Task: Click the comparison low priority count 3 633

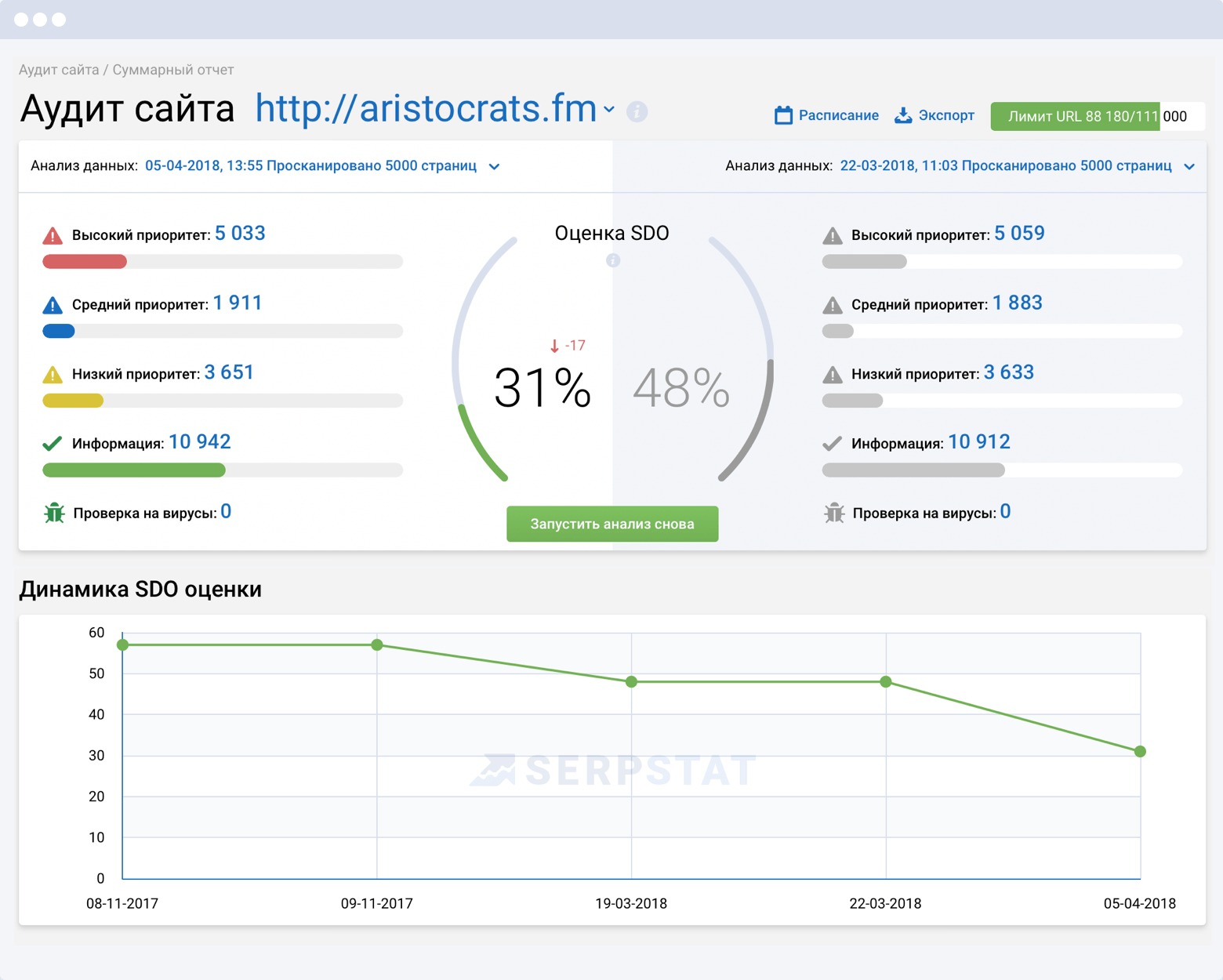Action: (x=1009, y=372)
